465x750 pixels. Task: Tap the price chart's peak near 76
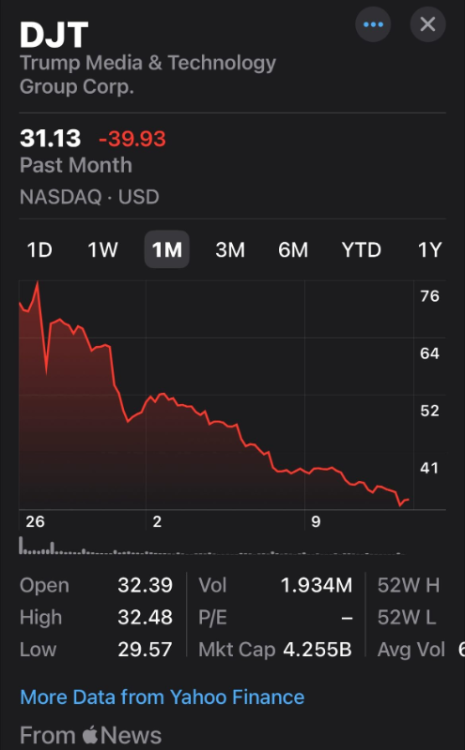pyautogui.click(x=37, y=283)
